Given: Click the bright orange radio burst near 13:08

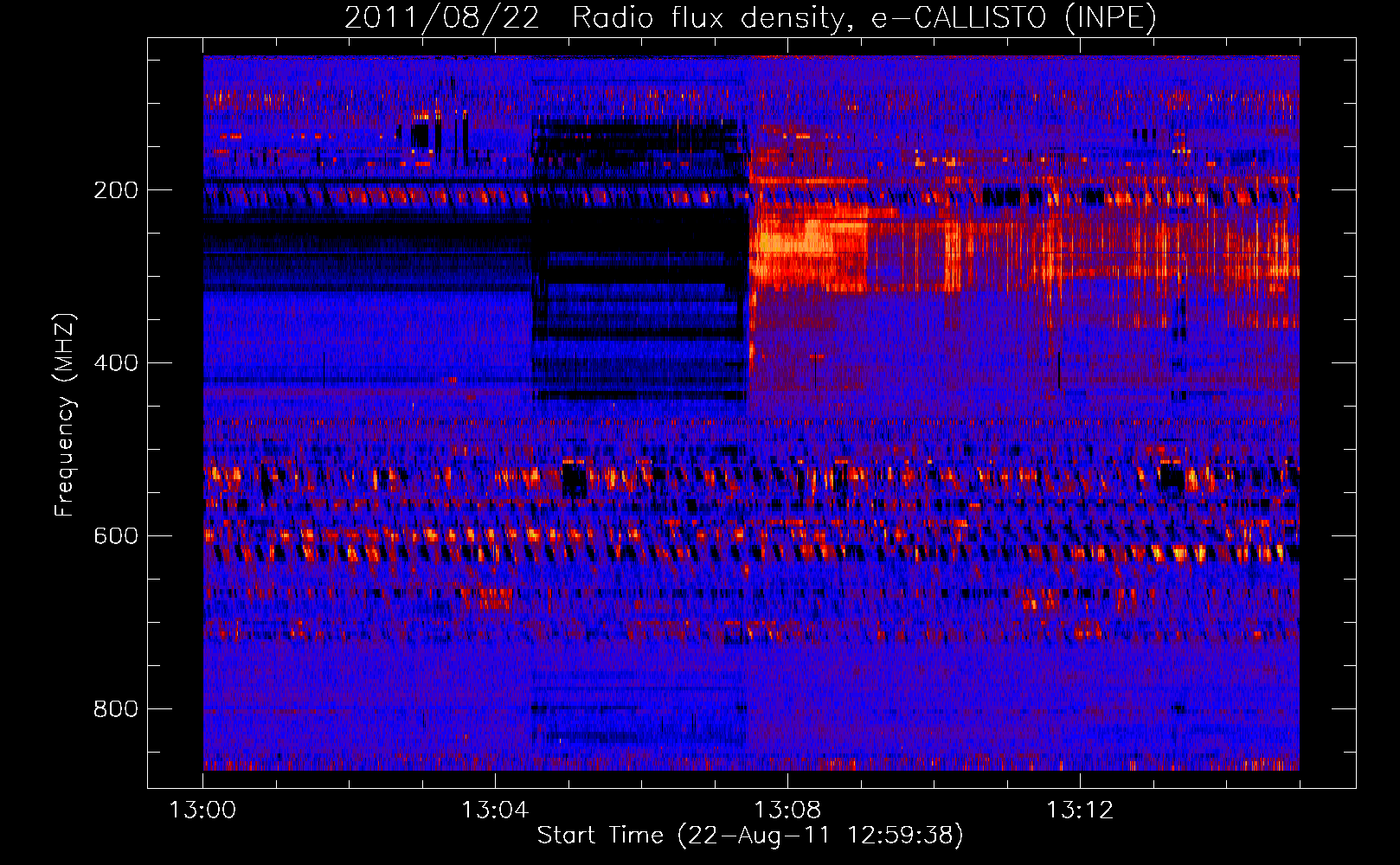Looking at the screenshot, I should [x=809, y=247].
